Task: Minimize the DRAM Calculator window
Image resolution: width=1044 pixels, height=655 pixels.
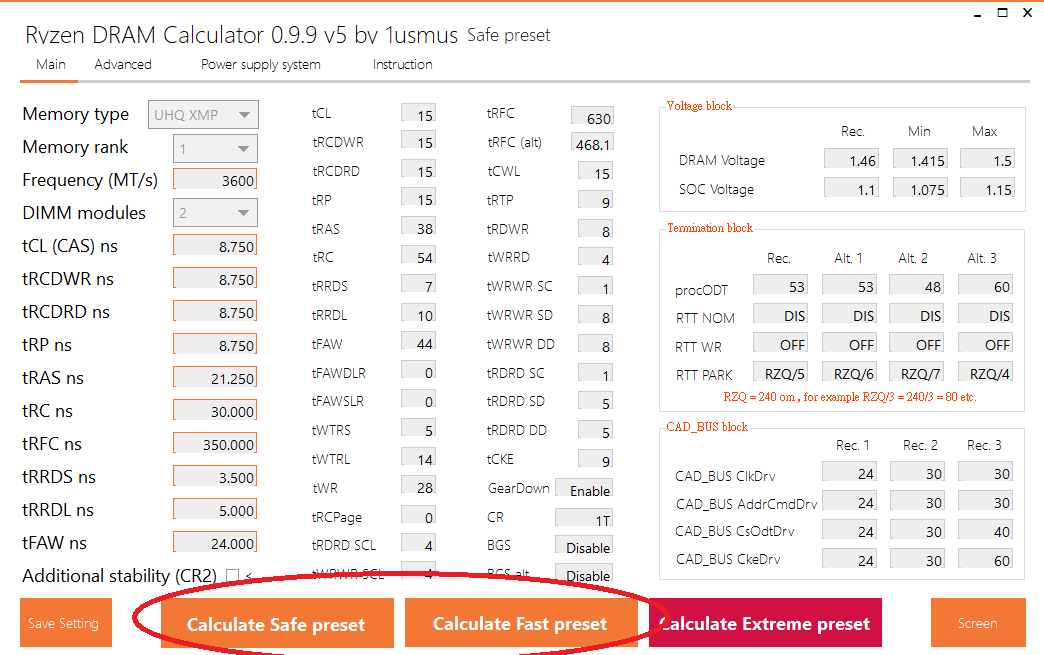Action: click(x=977, y=14)
